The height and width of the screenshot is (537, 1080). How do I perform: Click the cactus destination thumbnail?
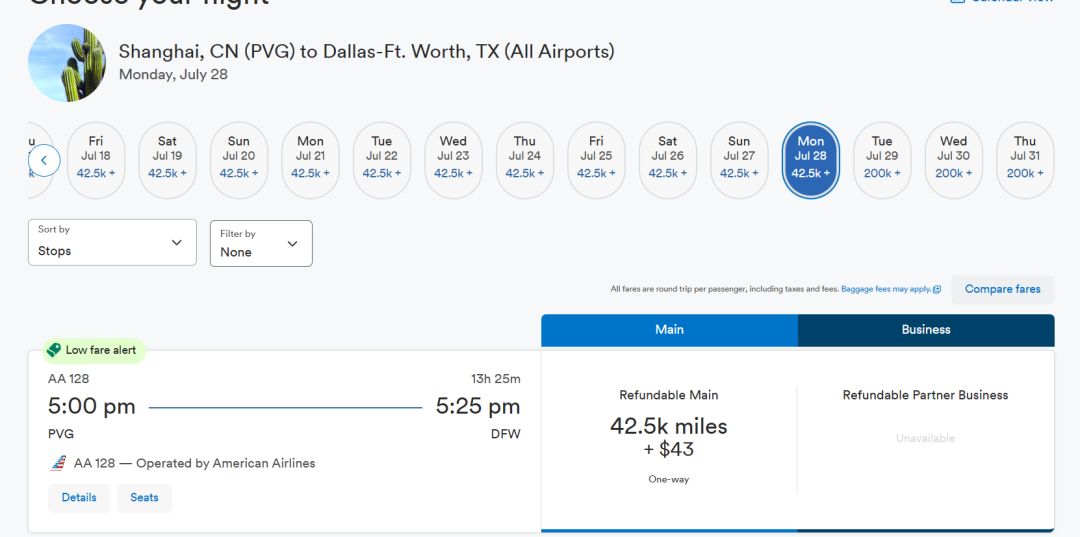click(67, 63)
